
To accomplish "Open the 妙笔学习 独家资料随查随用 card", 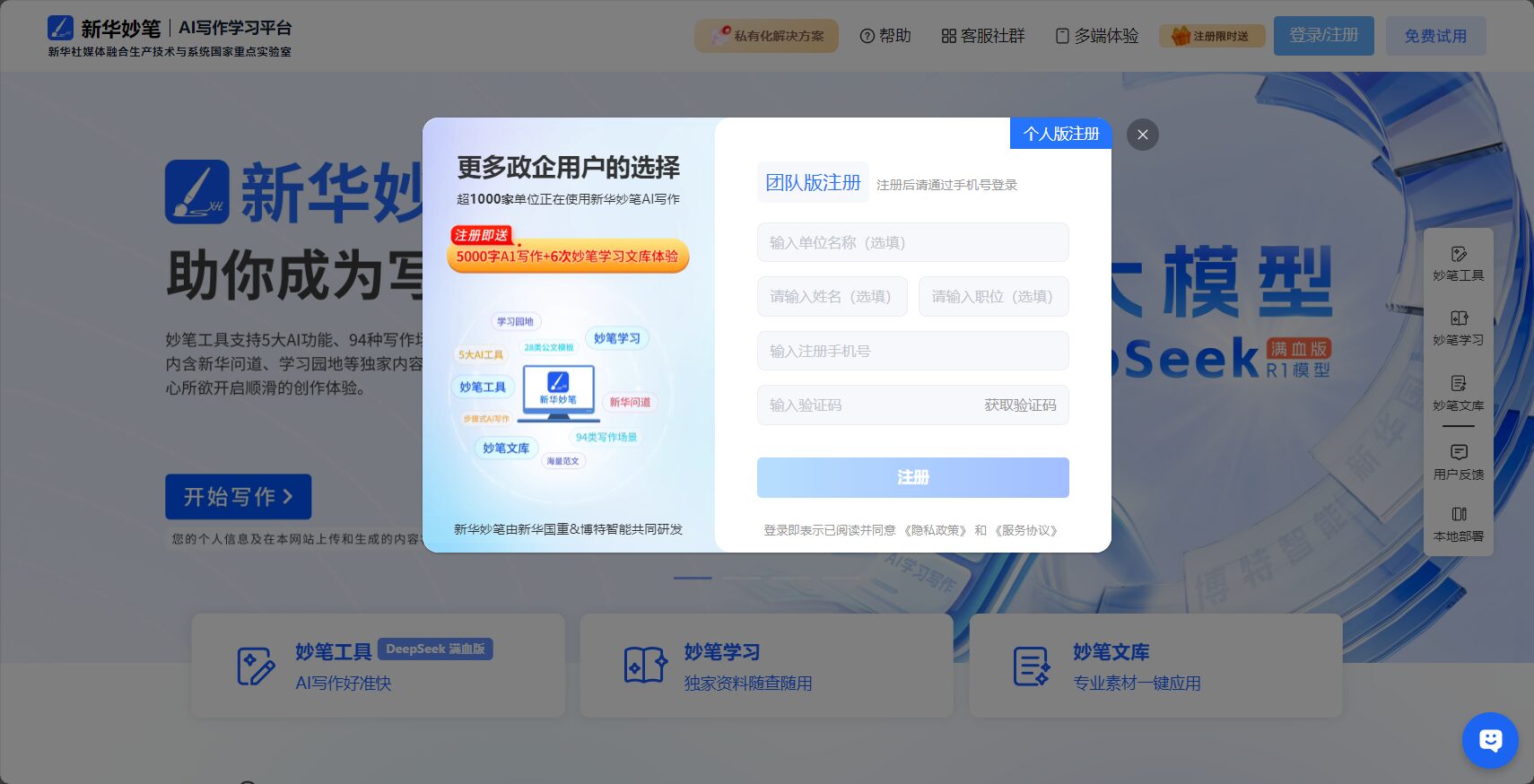I will pyautogui.click(x=766, y=666).
